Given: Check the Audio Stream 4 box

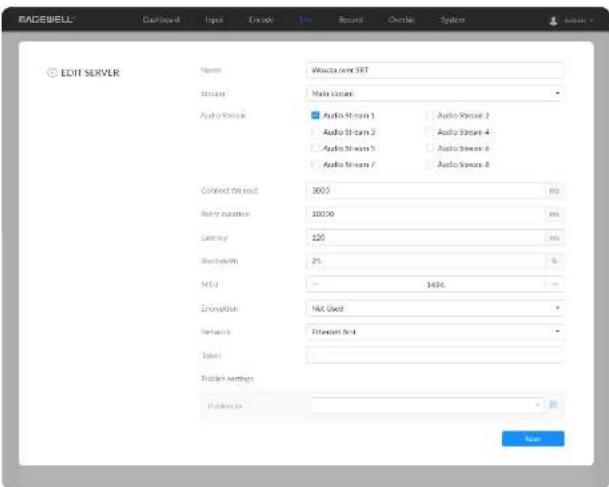Looking at the screenshot, I should (x=430, y=132).
